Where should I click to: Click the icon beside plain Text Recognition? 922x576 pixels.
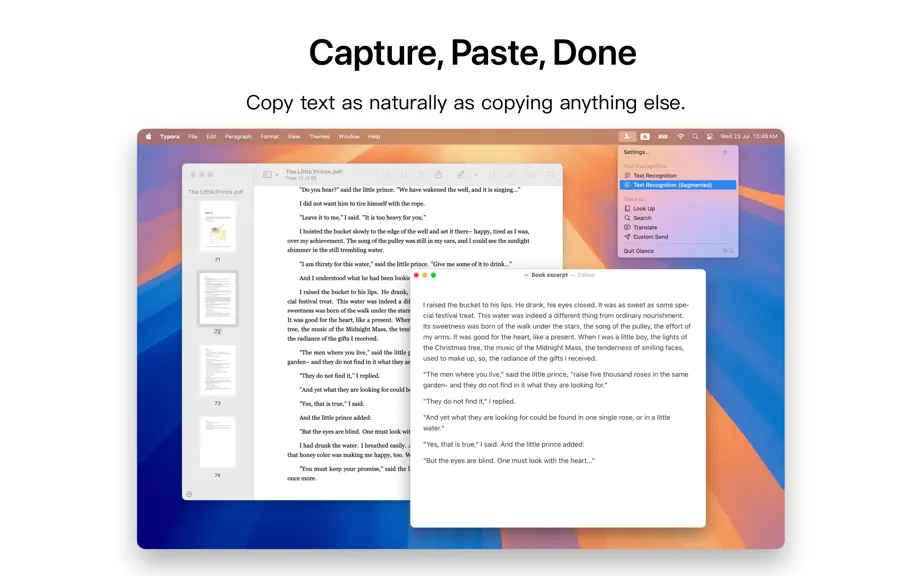pos(627,176)
